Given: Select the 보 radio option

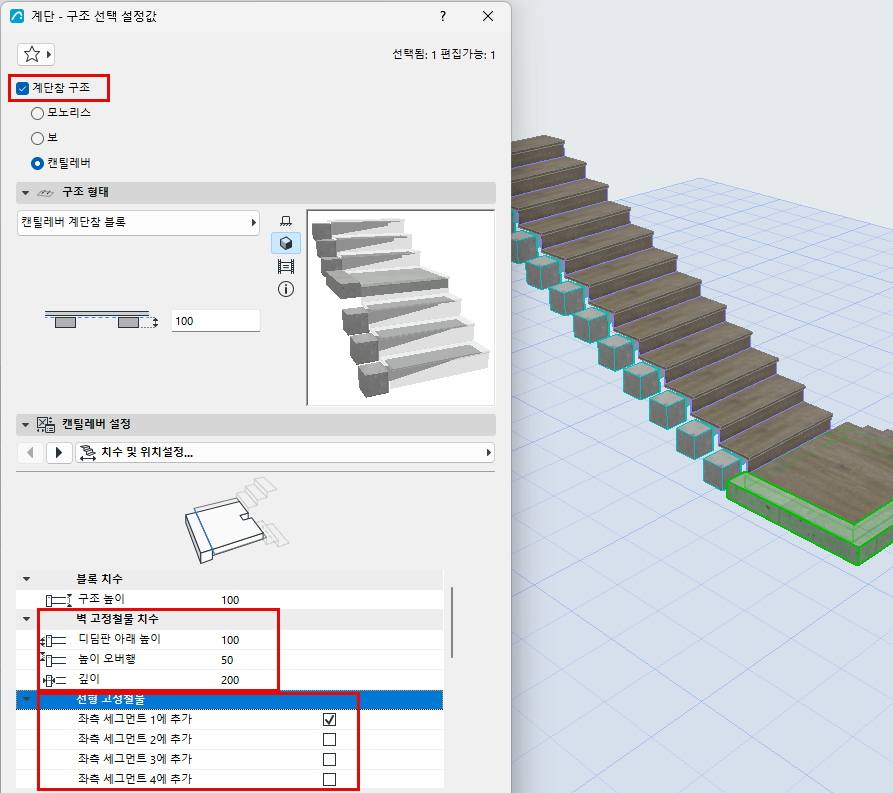Looking at the screenshot, I should pos(38,138).
